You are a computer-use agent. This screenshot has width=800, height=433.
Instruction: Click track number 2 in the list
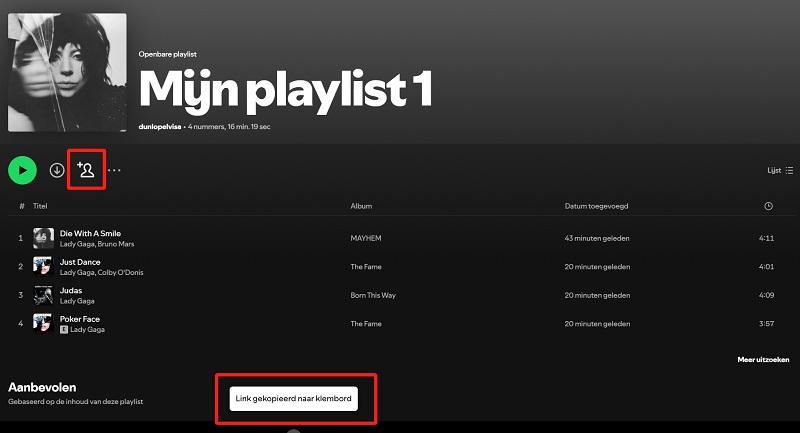(x=20, y=267)
